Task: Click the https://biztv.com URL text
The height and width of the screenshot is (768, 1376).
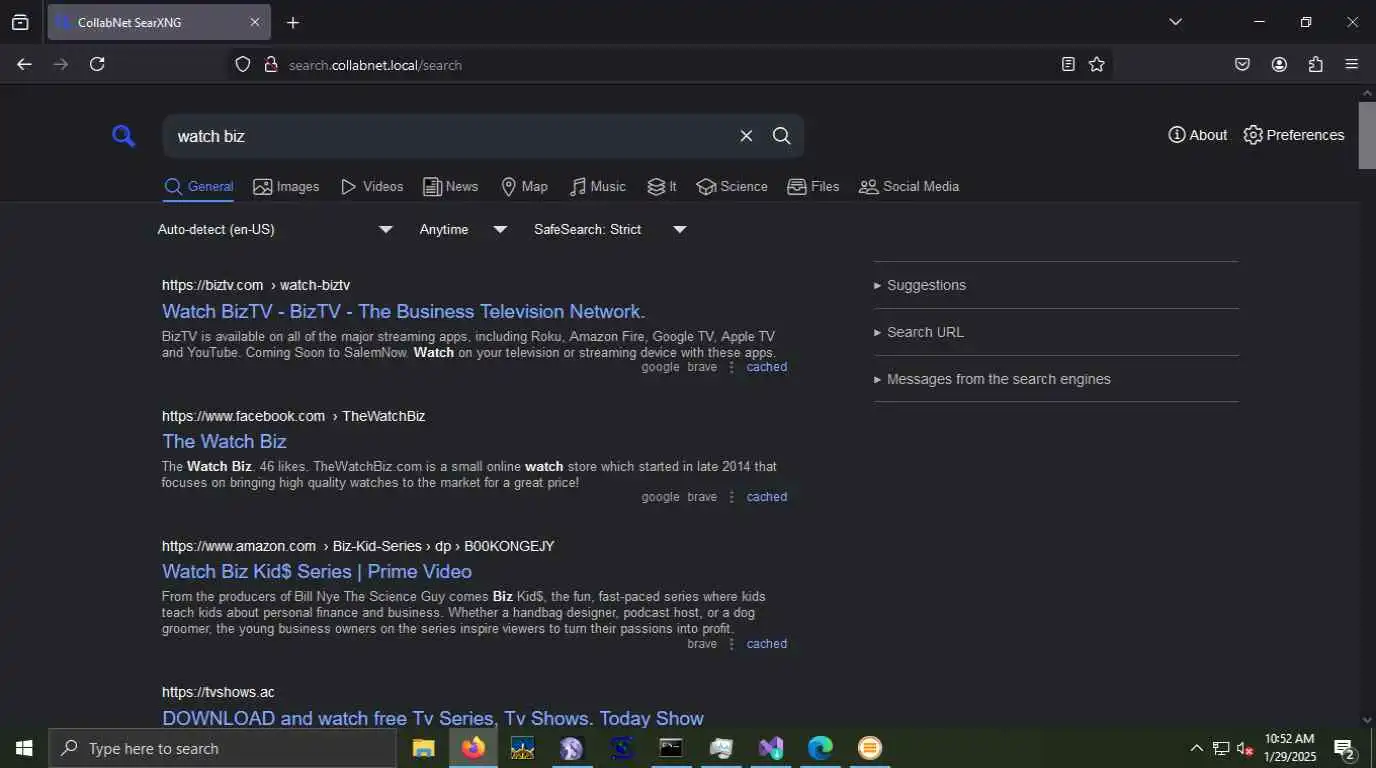Action: pyautogui.click(x=212, y=285)
